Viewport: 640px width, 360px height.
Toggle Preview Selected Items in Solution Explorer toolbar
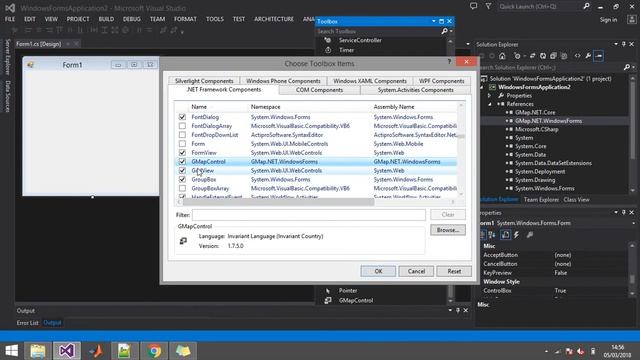click(599, 56)
